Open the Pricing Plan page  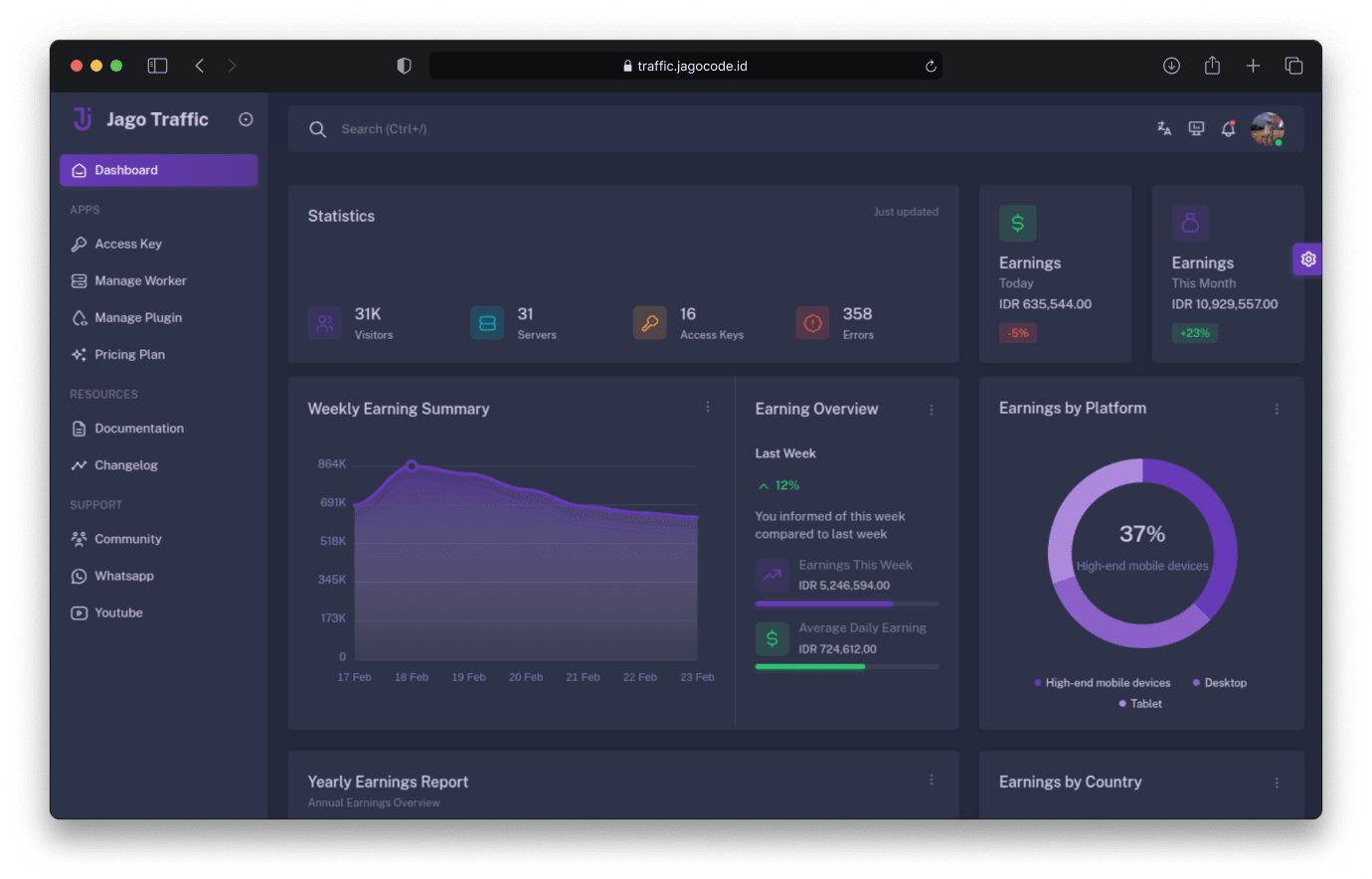[129, 355]
